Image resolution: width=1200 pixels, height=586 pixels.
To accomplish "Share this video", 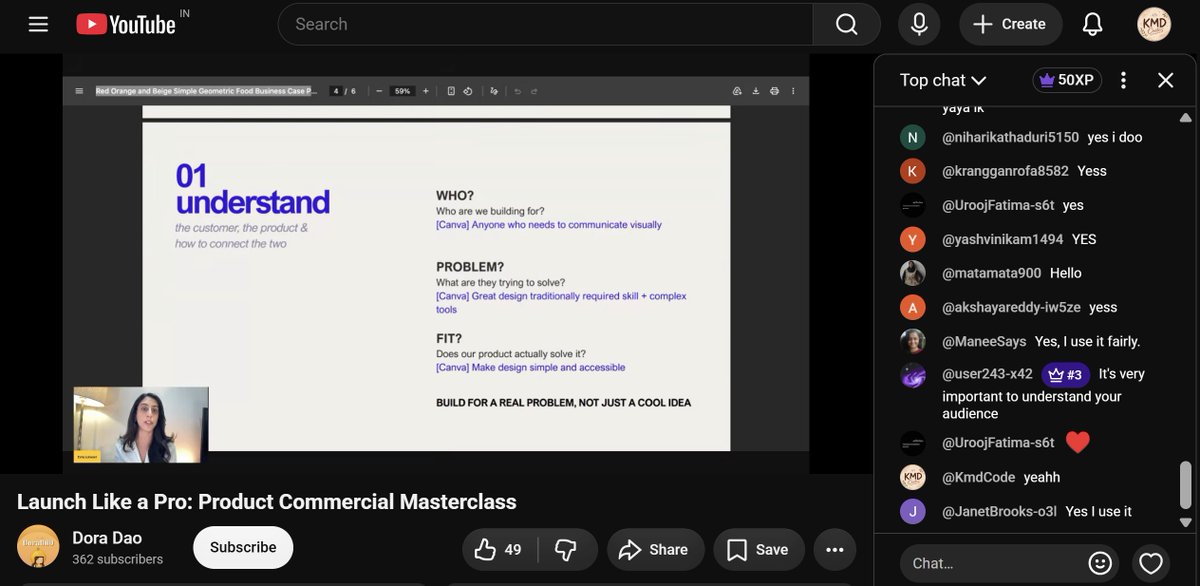I will click(655, 549).
